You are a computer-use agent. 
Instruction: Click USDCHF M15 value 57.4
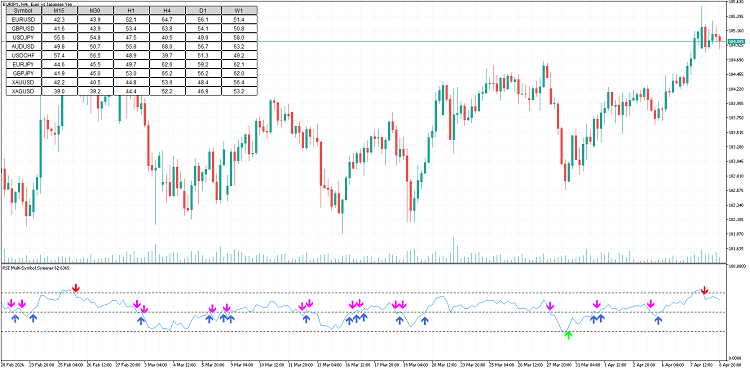(x=60, y=55)
